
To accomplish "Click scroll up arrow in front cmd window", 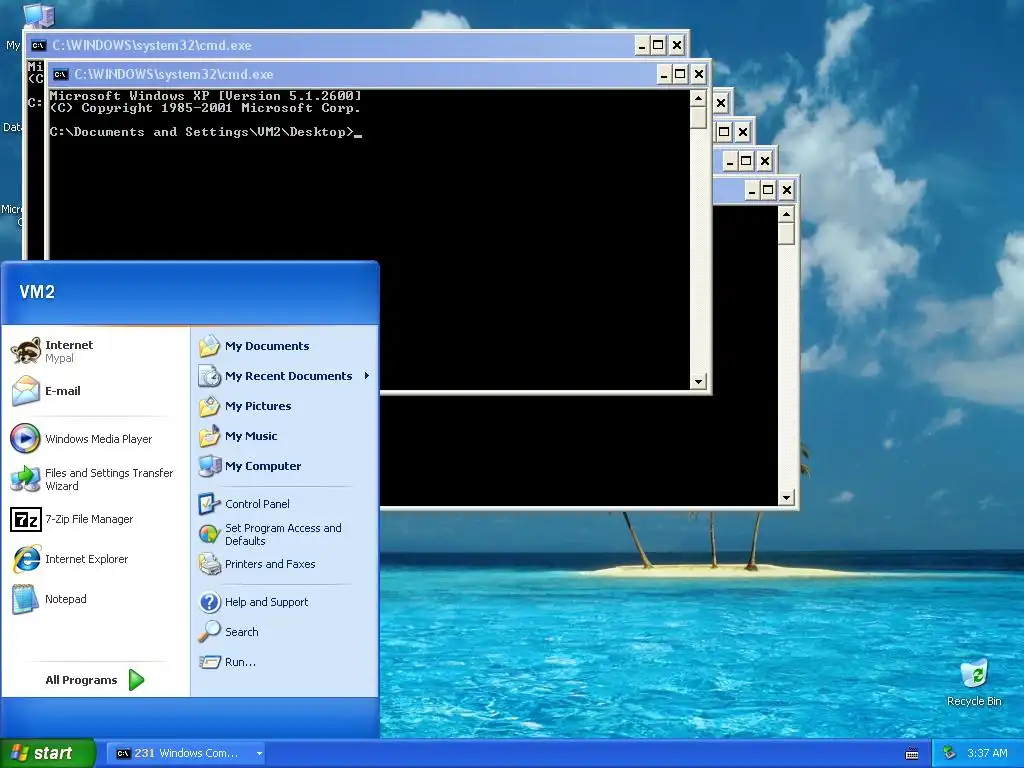I will click(698, 98).
